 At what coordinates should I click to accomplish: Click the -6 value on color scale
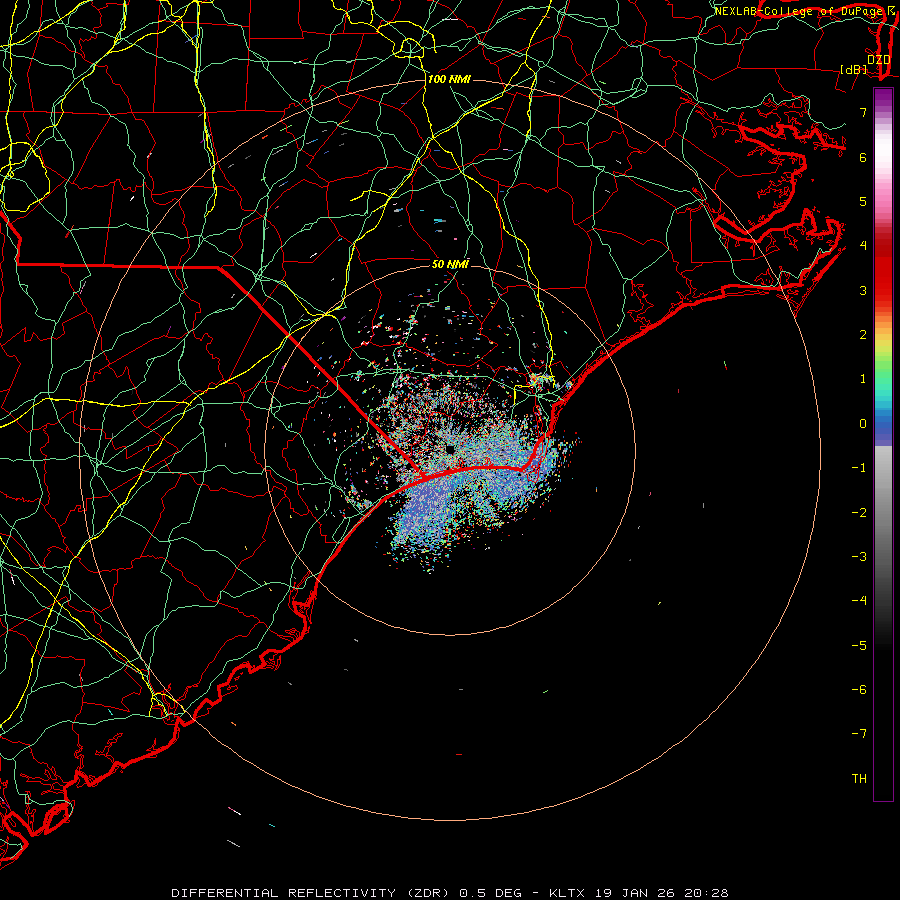pyautogui.click(x=859, y=690)
